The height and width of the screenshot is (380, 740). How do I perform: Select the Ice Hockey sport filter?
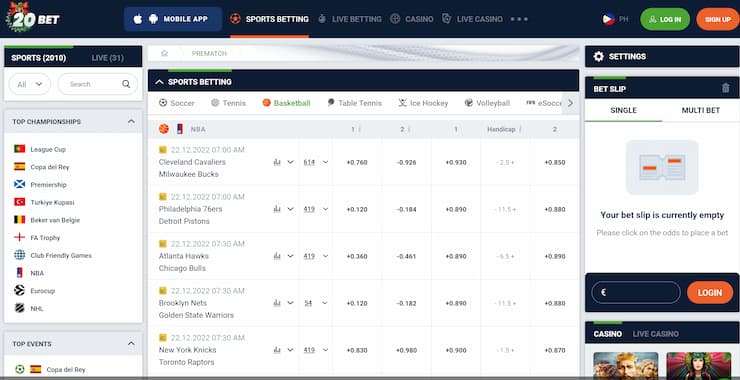coord(423,103)
